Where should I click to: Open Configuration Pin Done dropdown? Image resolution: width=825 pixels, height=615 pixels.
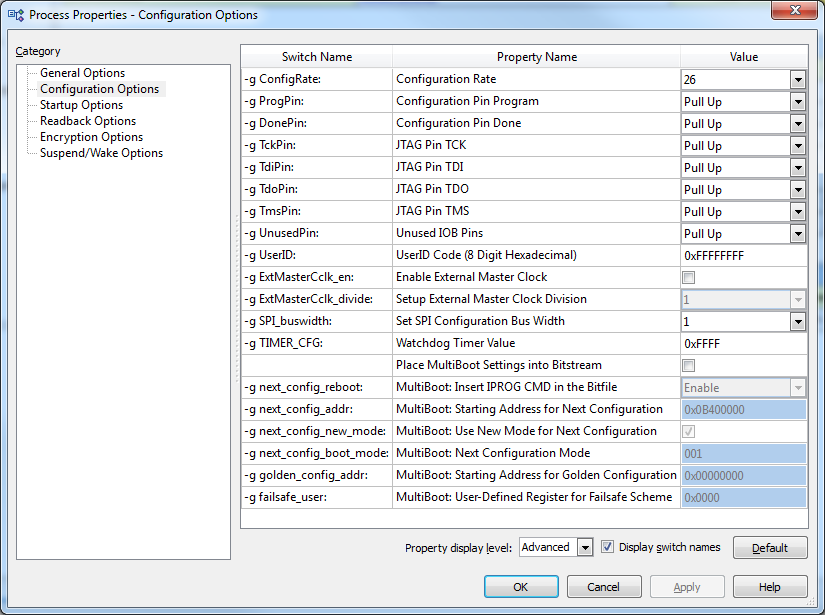click(798, 124)
